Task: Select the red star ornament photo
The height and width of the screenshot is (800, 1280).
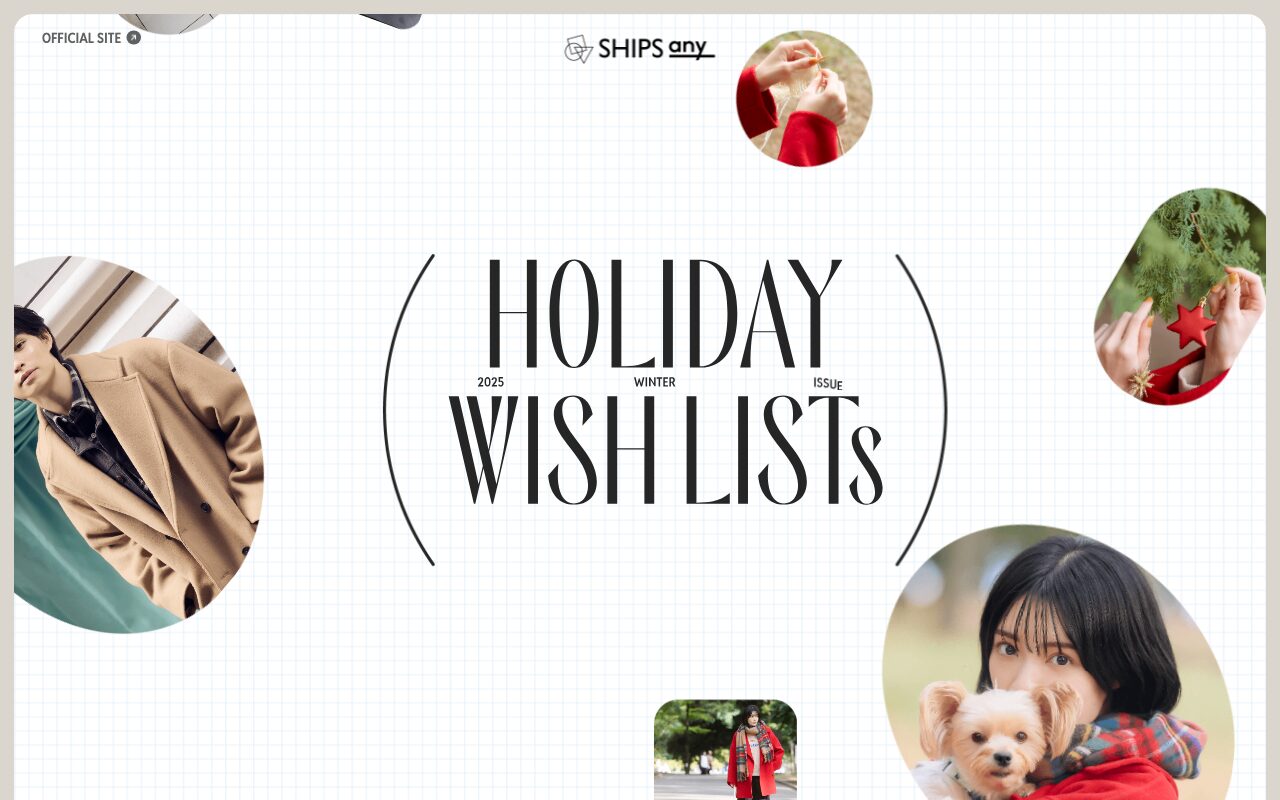Action: point(1180,296)
